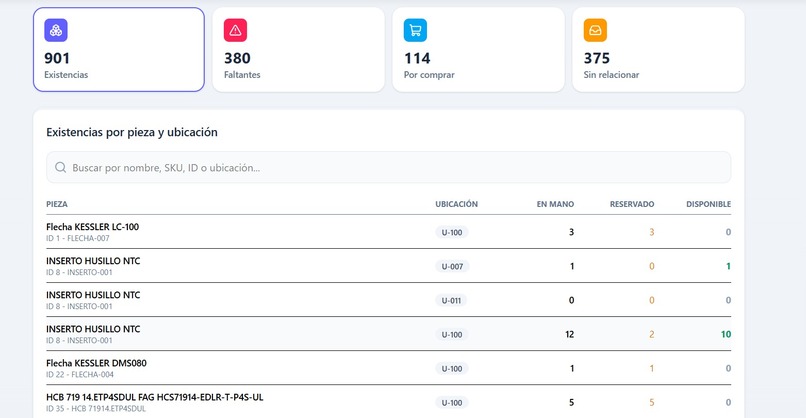Image resolution: width=806 pixels, height=418 pixels.
Task: Click en mano value 12
Action: point(570,334)
